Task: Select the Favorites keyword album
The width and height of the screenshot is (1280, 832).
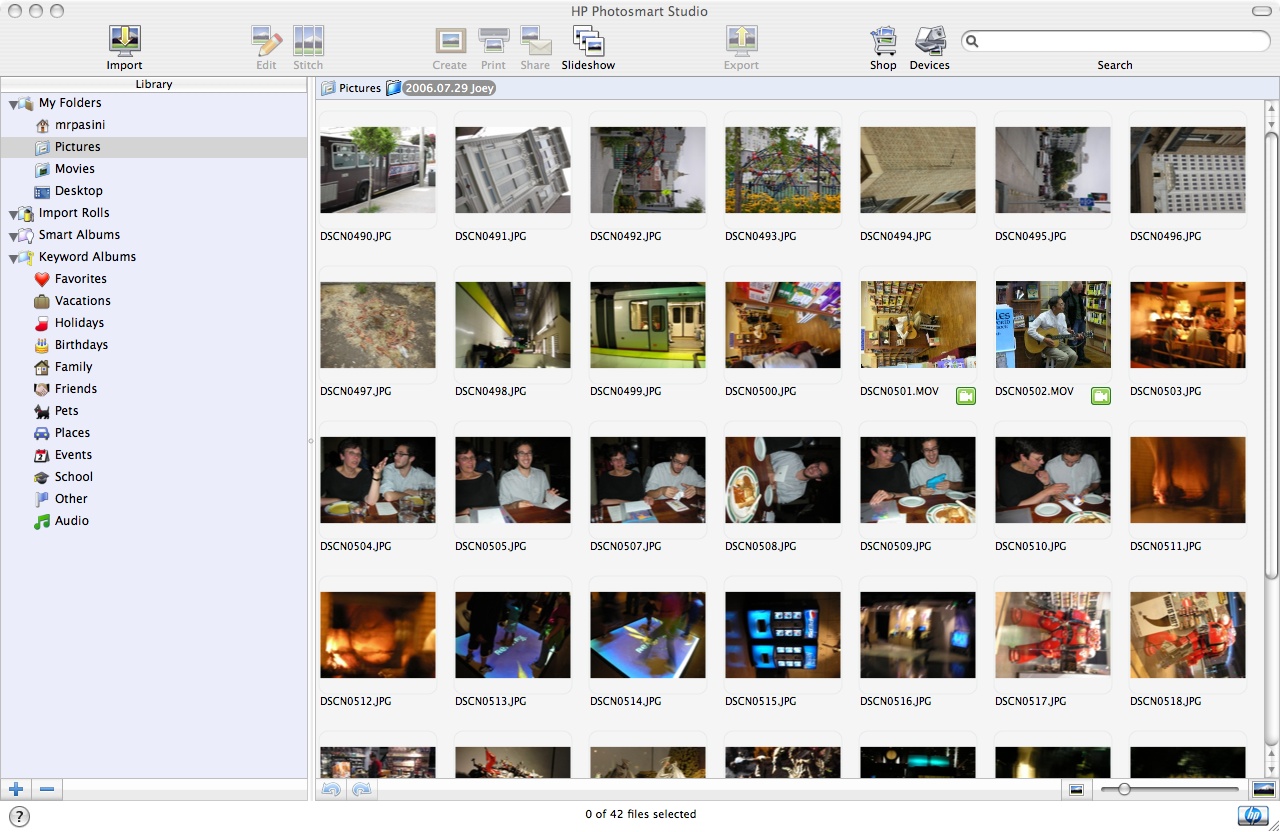Action: [x=80, y=279]
